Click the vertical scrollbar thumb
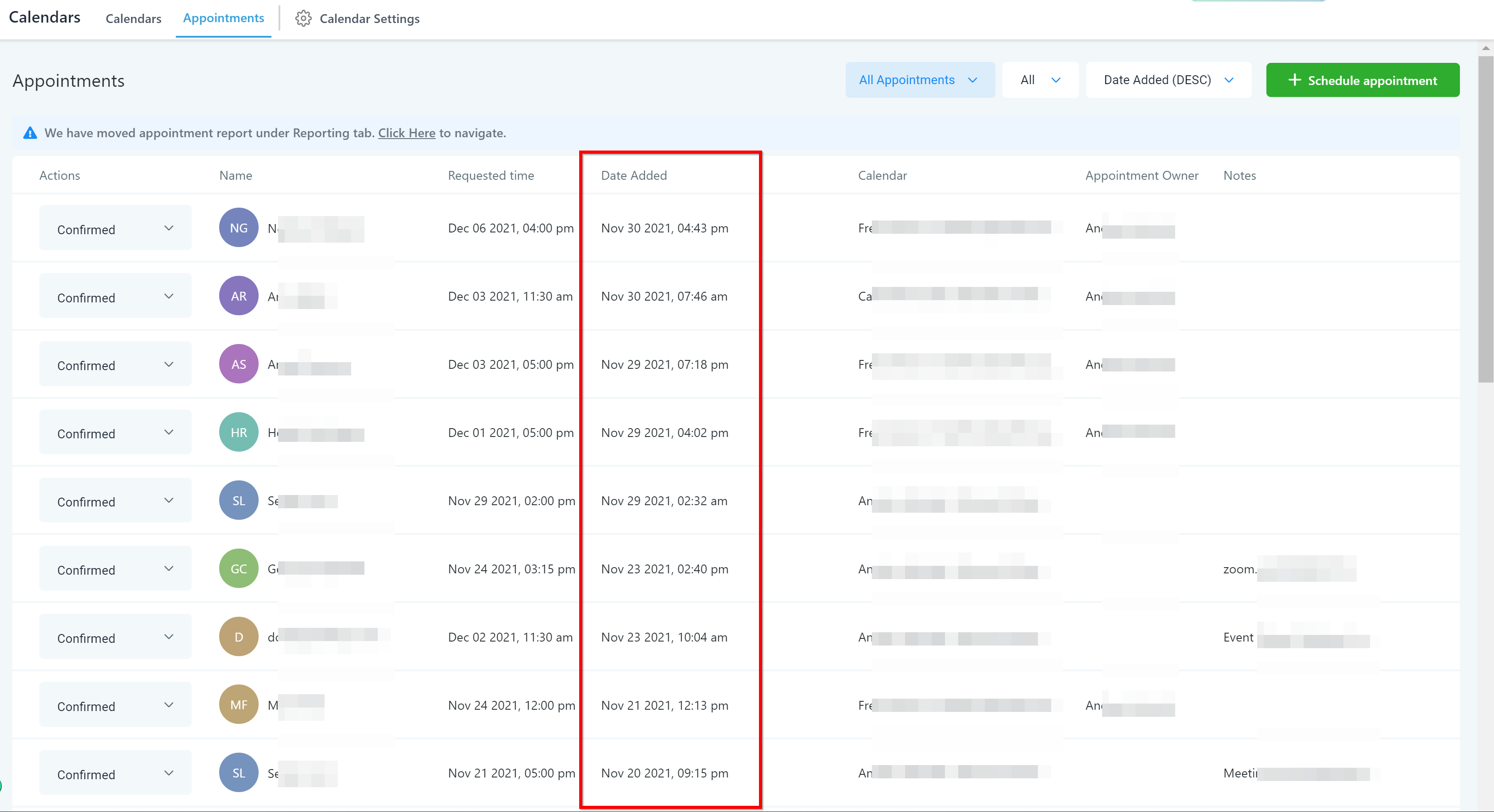 tap(1485, 220)
